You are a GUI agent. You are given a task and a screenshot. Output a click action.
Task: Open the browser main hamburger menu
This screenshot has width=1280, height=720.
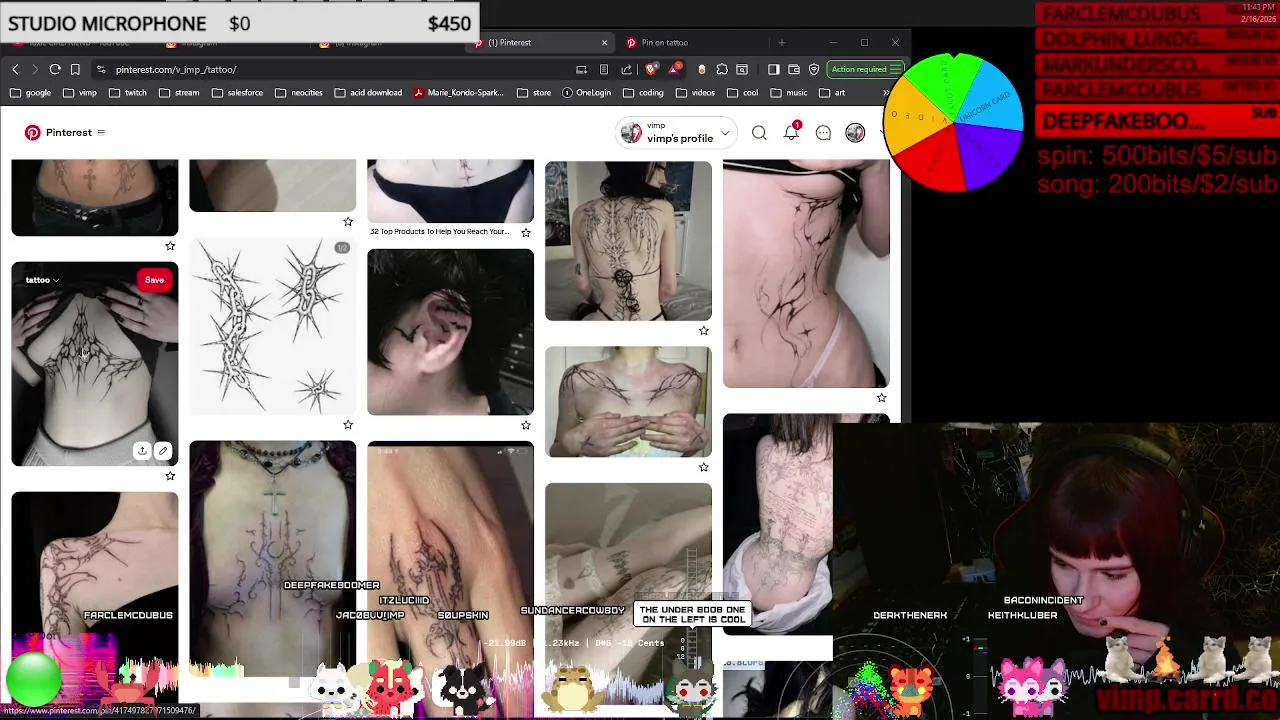pyautogui.click(x=896, y=69)
